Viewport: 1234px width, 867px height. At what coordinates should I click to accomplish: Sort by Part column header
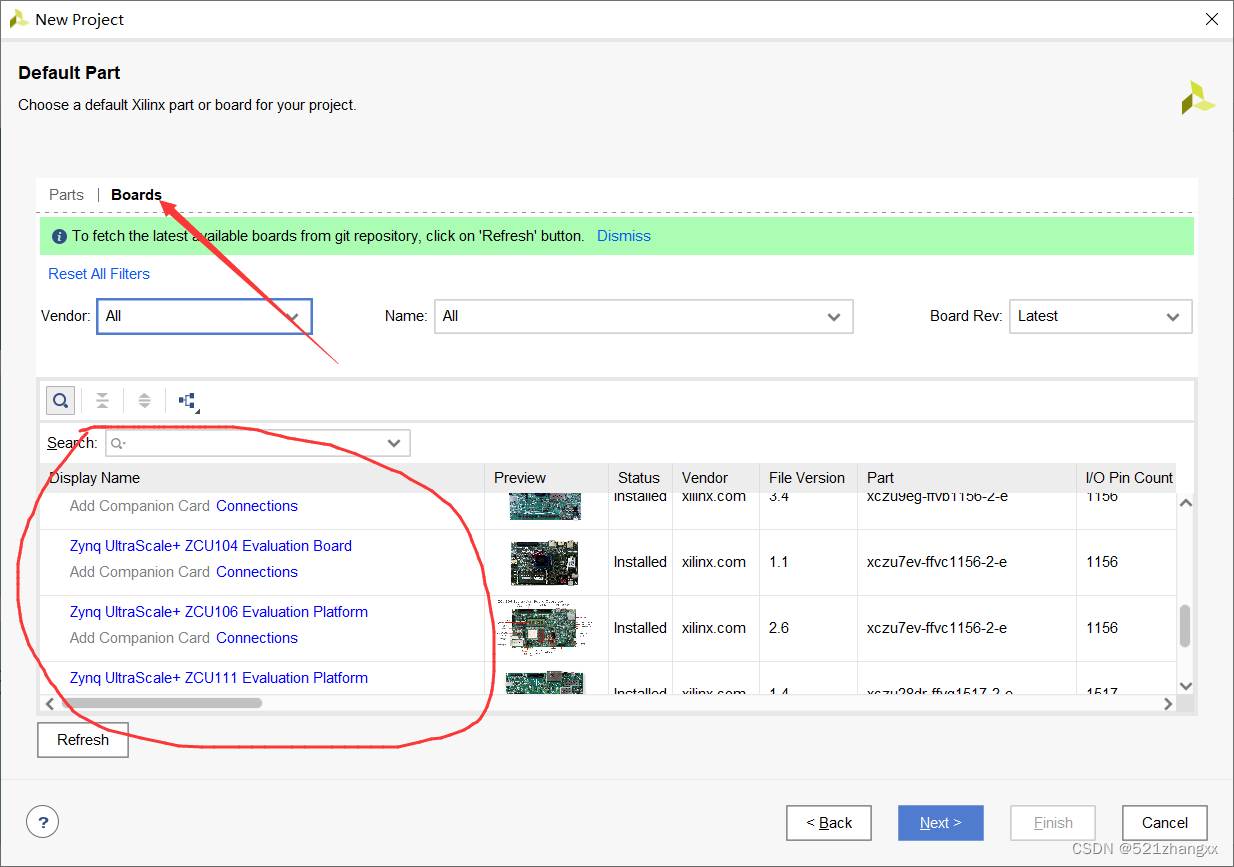coord(967,478)
